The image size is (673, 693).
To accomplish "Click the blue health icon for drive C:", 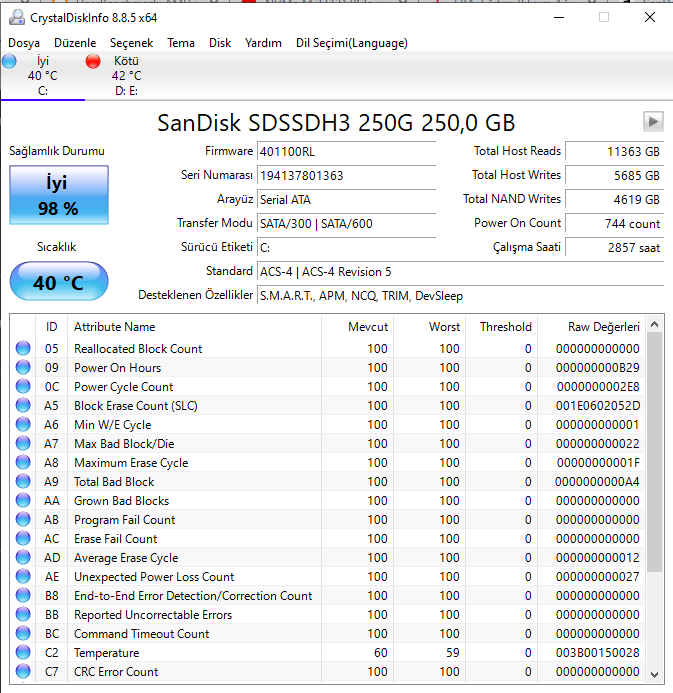I will coord(9,61).
